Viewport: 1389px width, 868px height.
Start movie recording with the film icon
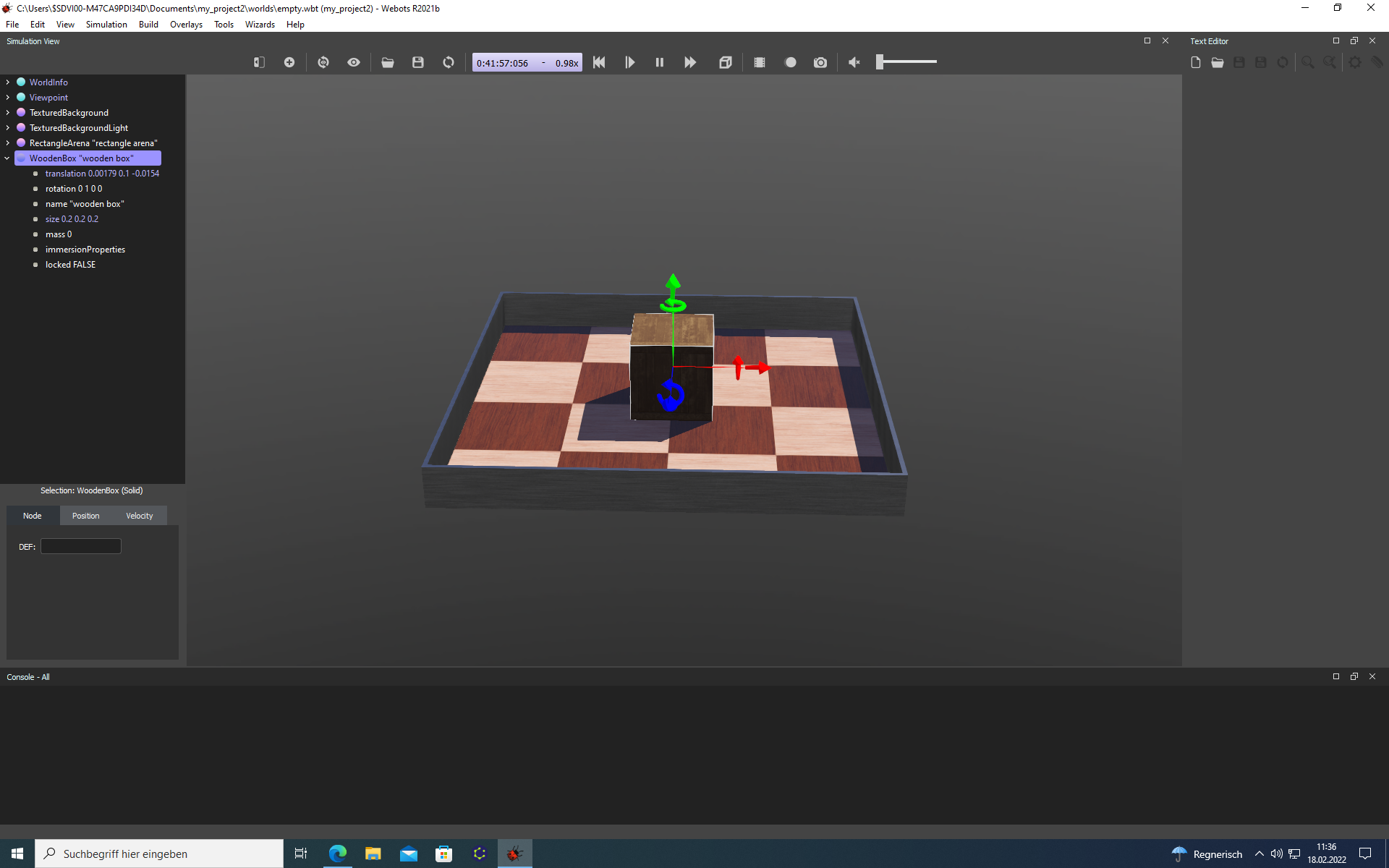coord(760,63)
